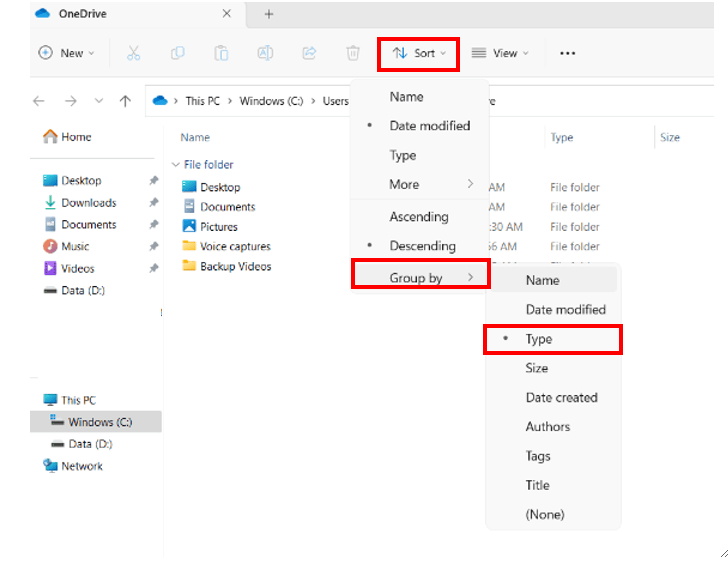728x569 pixels.
Task: Group by Date created
Action: coord(552,397)
